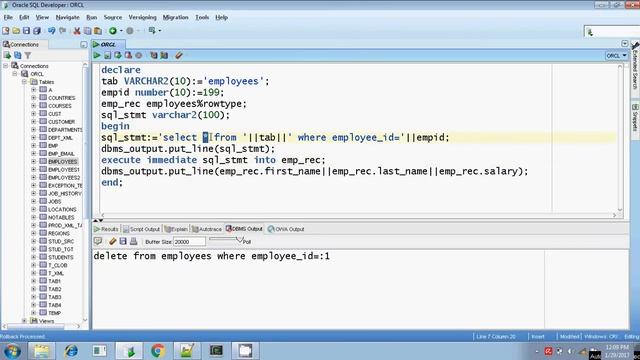Switch to the Explain tab
The width and height of the screenshot is (640, 360).
pos(176,229)
